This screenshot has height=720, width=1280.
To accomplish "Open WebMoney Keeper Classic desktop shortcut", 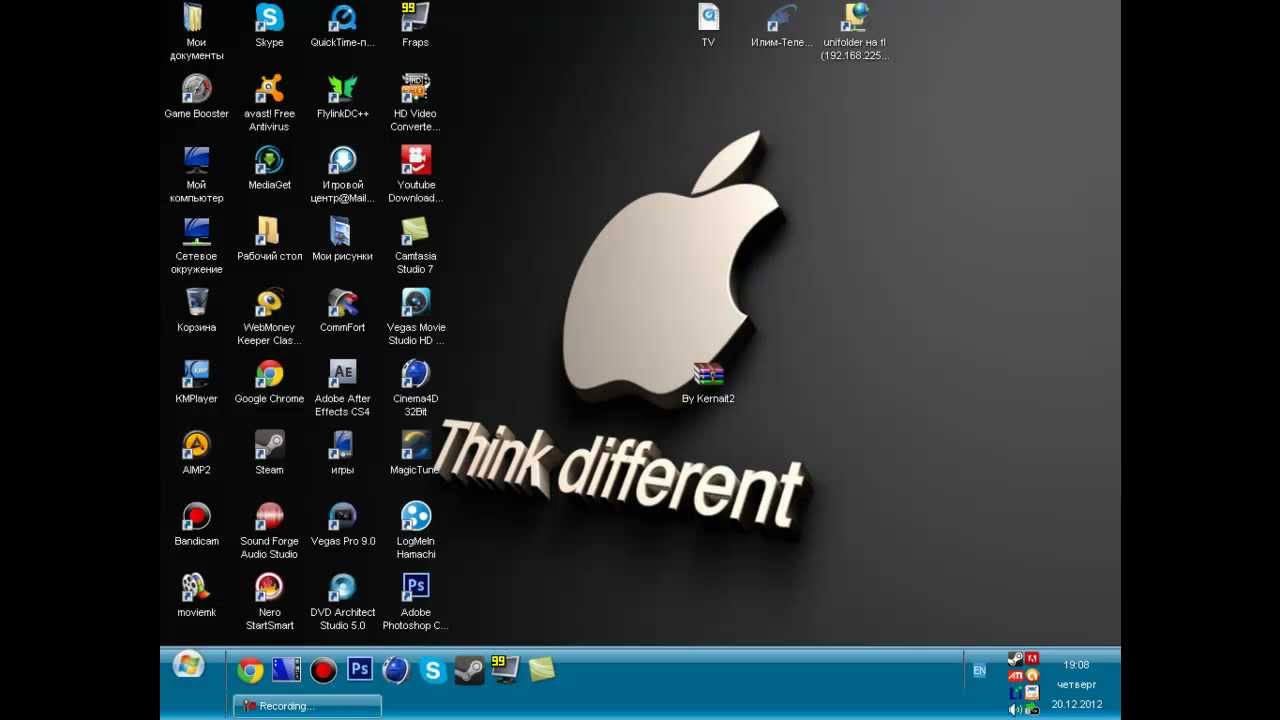I will click(x=269, y=316).
